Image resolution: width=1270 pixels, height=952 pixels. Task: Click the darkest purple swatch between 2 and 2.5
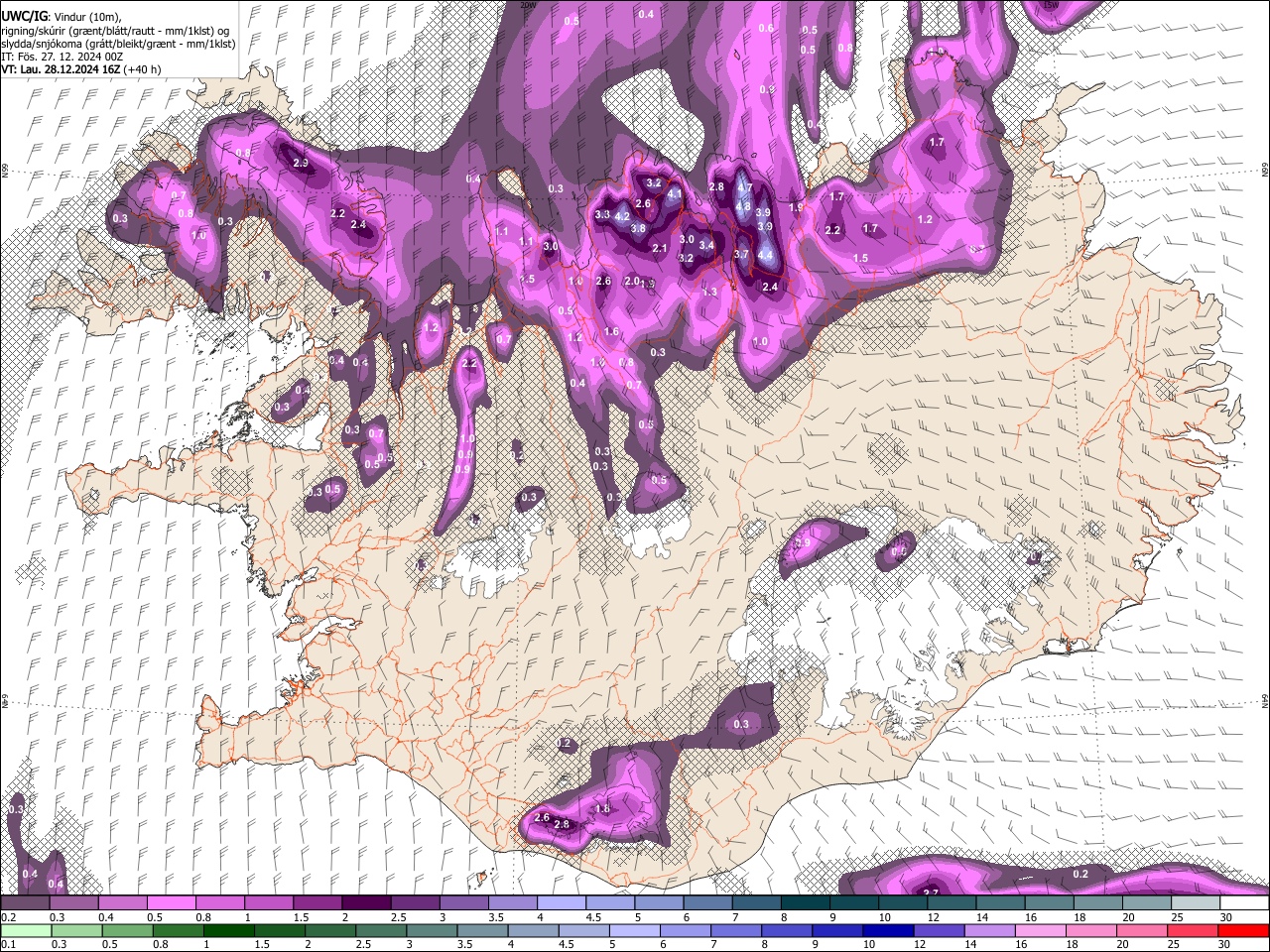[366, 902]
